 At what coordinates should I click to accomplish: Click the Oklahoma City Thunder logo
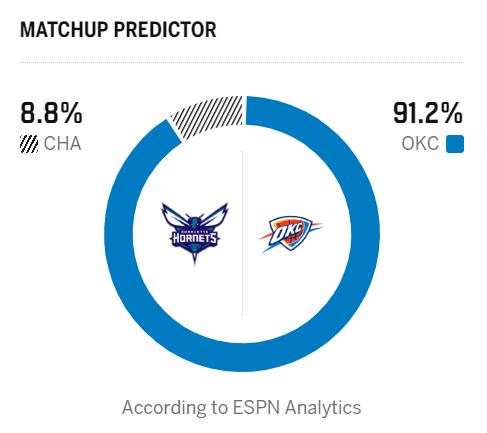[290, 234]
